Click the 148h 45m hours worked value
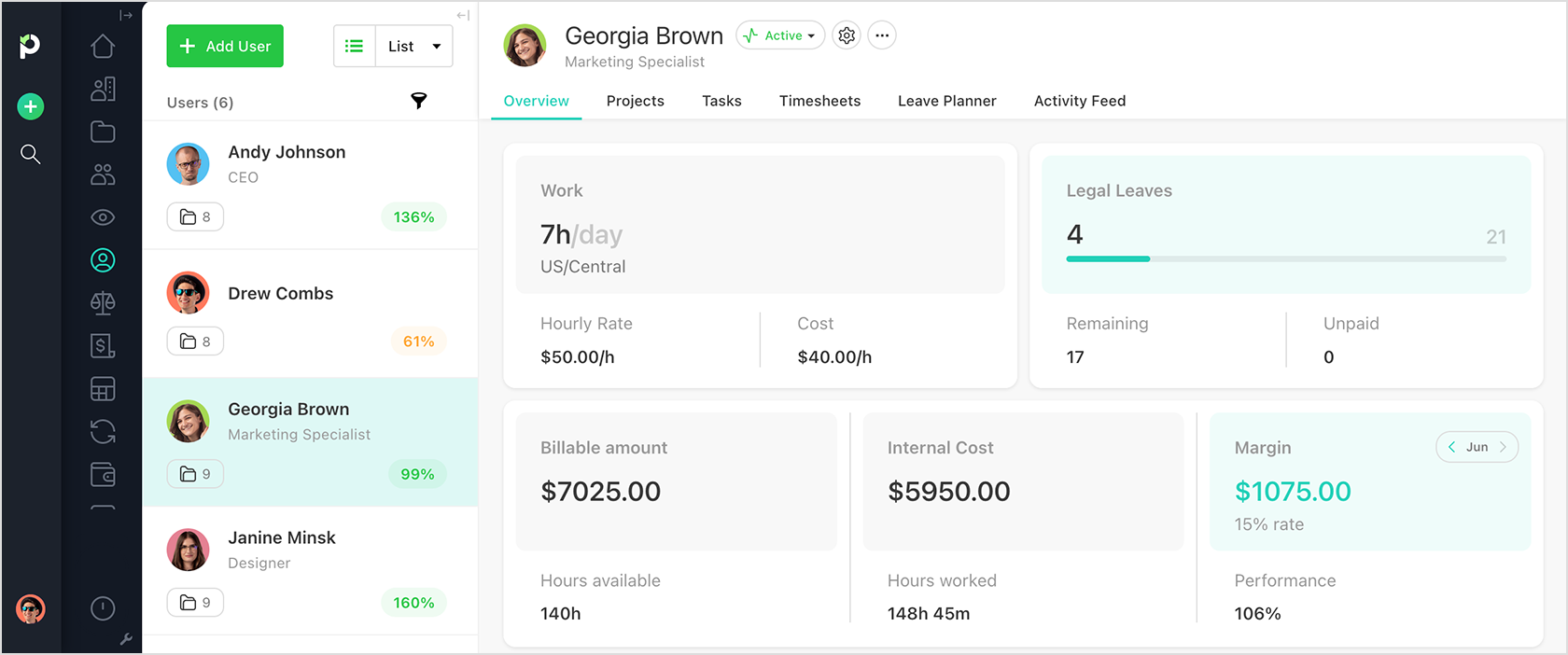 pos(929,614)
